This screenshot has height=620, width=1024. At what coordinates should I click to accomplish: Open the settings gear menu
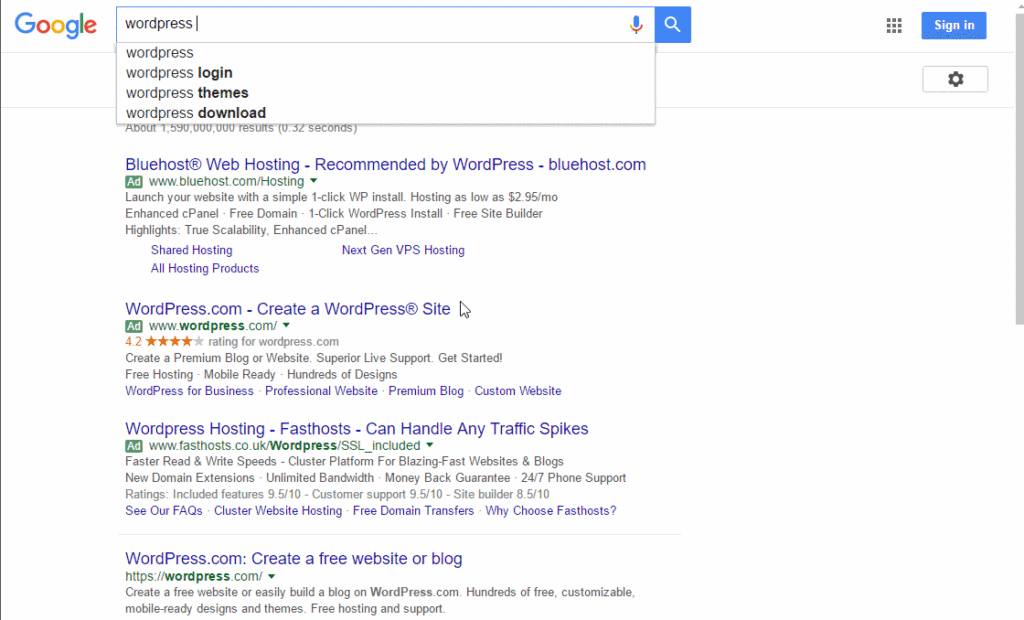coord(955,79)
